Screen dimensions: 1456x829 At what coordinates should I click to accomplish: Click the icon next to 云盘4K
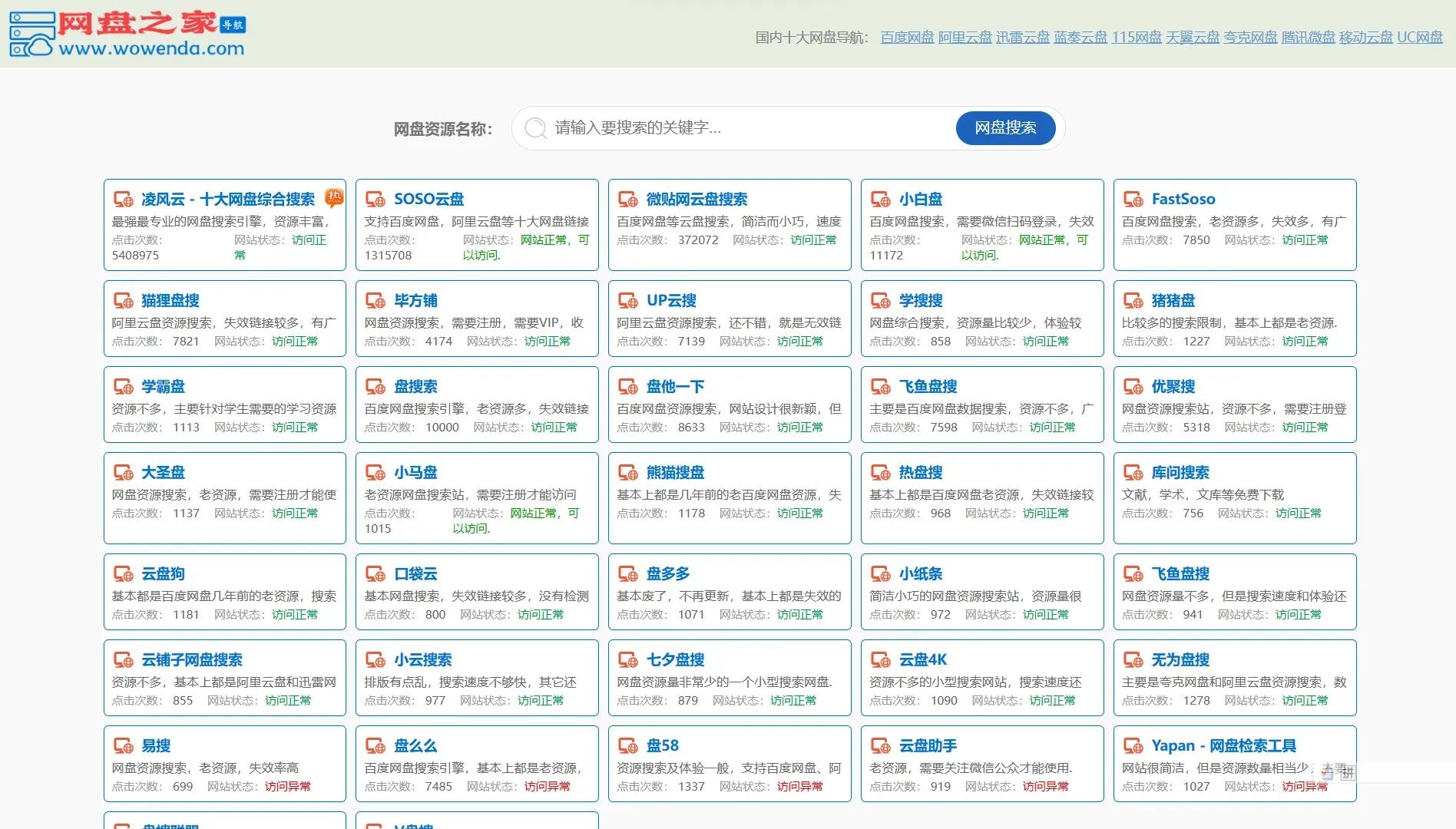point(881,660)
